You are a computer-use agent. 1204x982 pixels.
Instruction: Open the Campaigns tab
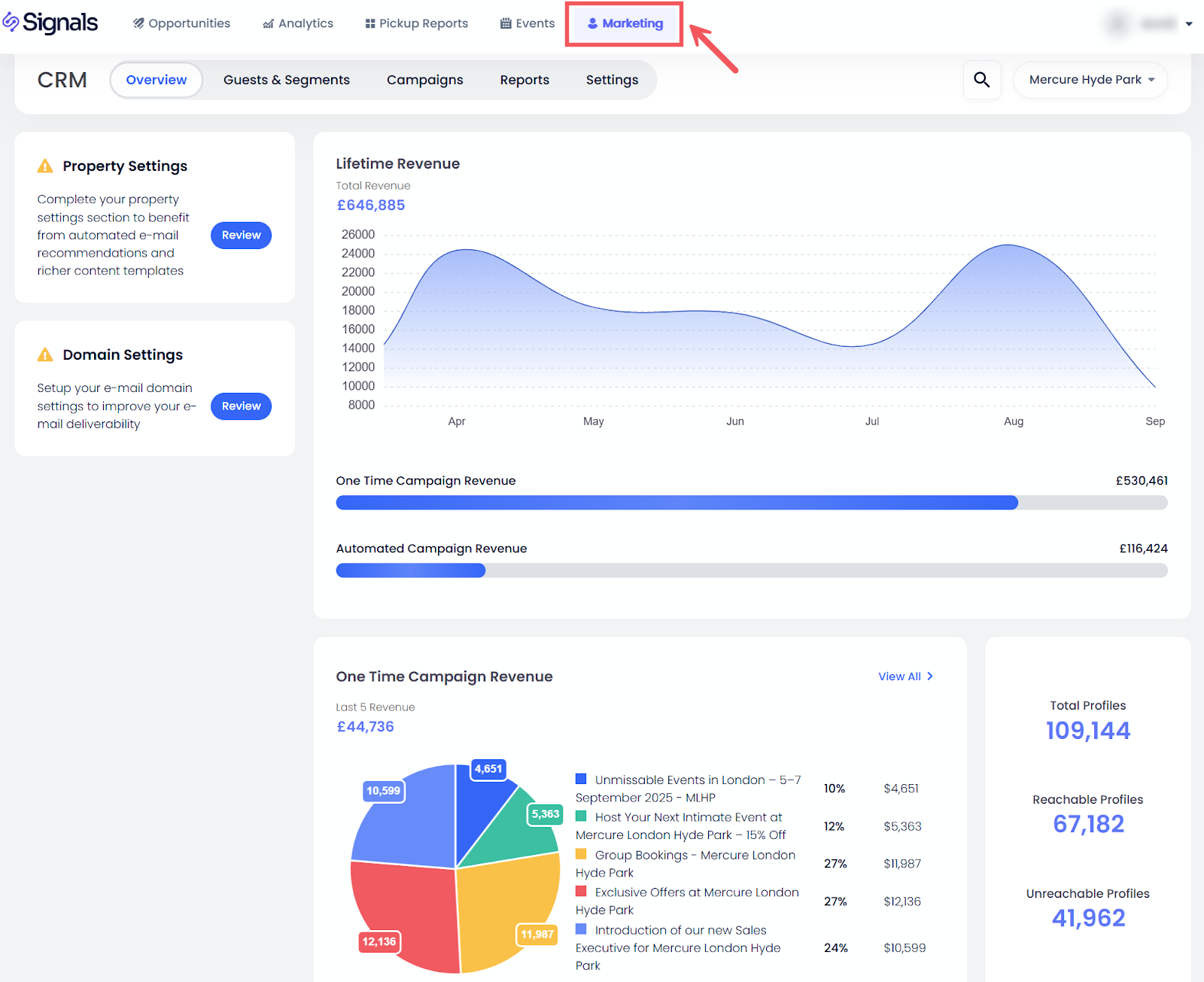point(424,80)
